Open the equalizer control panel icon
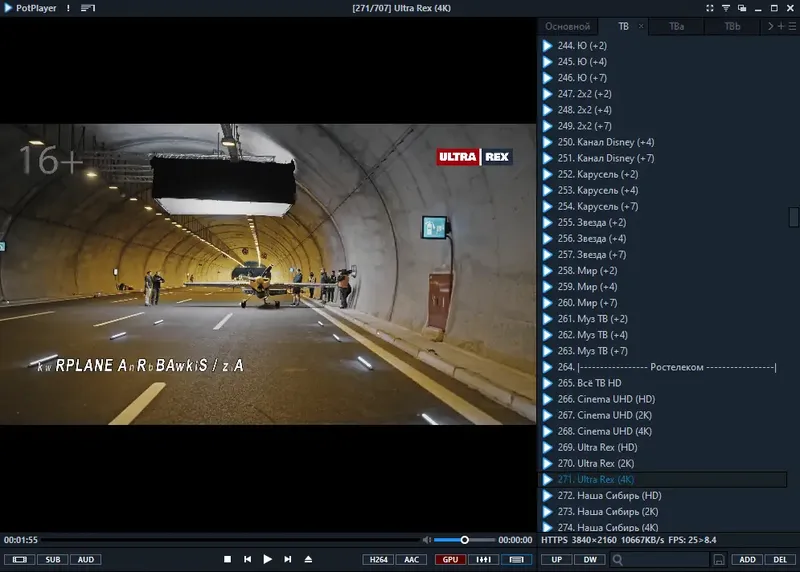The height and width of the screenshot is (572, 800). tap(483, 560)
